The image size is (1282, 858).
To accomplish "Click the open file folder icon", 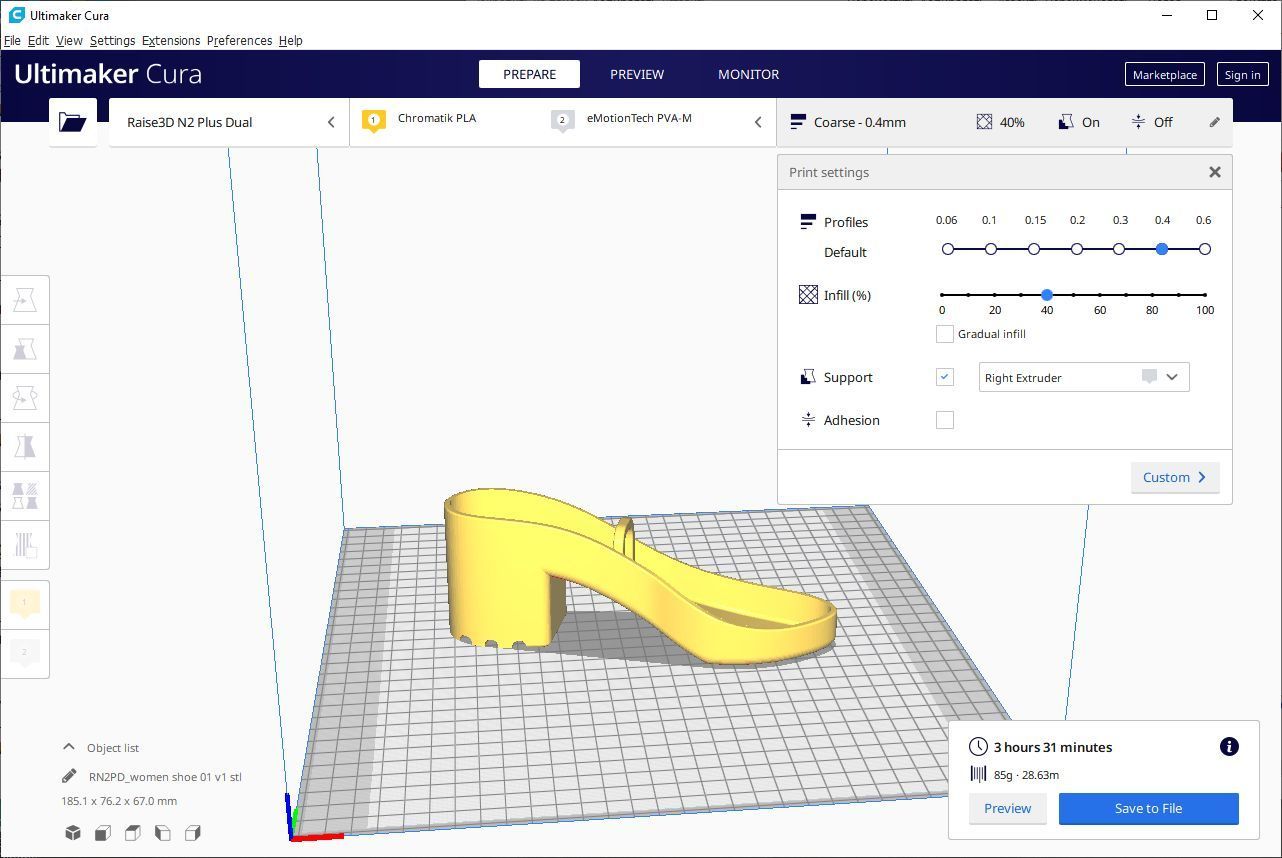I will [72, 122].
